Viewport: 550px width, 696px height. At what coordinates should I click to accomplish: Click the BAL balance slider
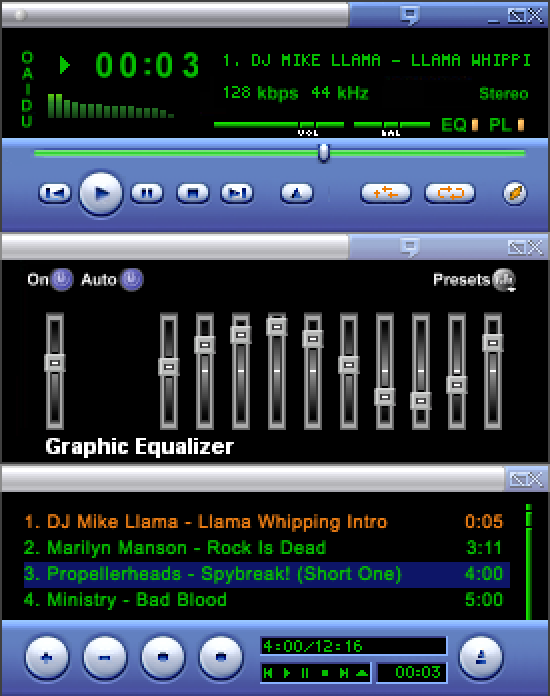392,125
